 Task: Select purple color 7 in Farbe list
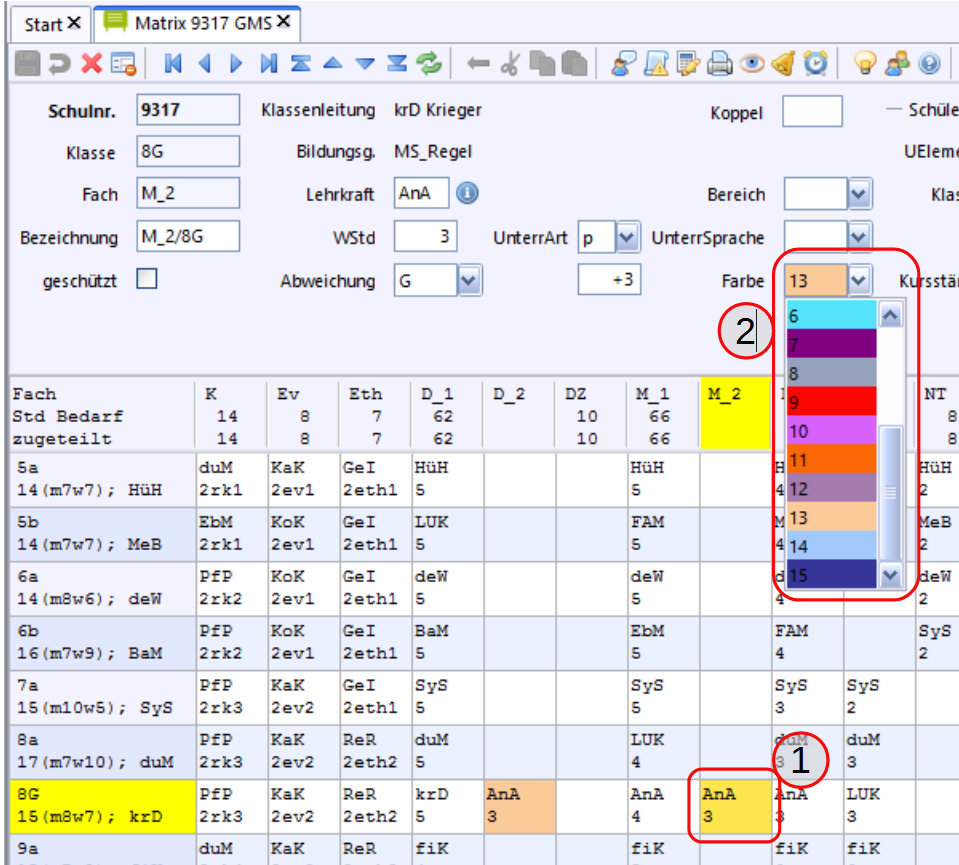tap(831, 344)
